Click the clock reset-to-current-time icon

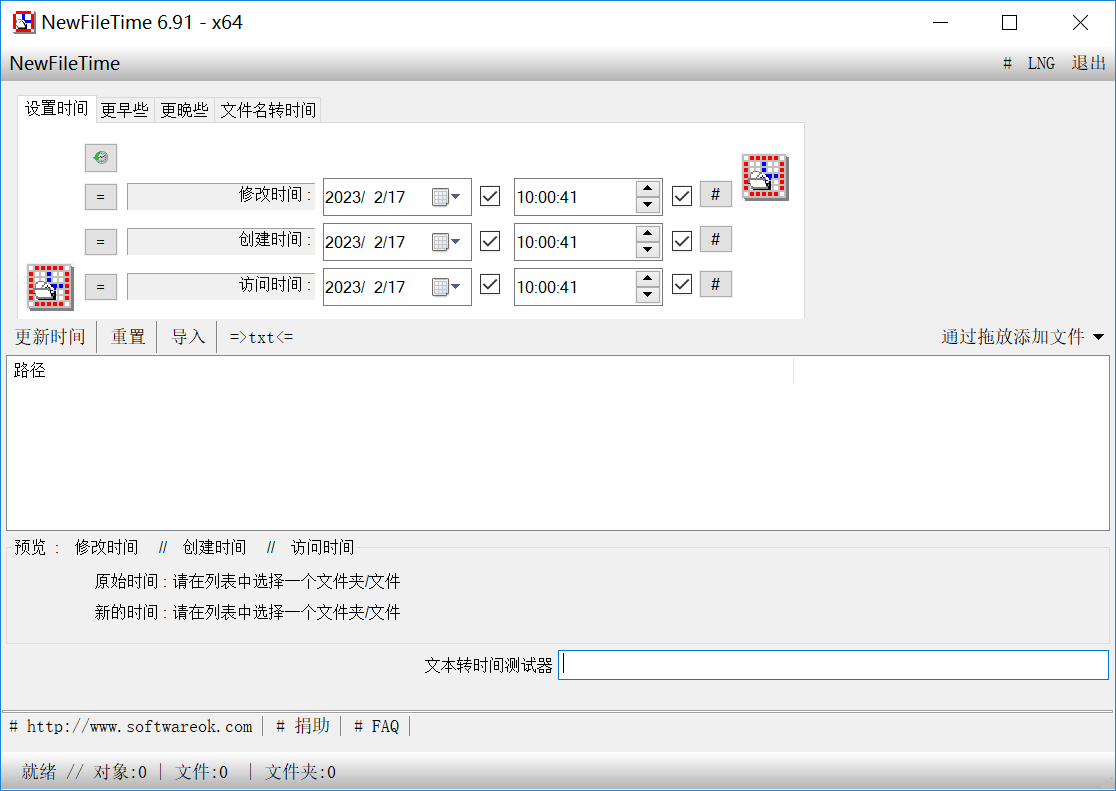coord(100,157)
